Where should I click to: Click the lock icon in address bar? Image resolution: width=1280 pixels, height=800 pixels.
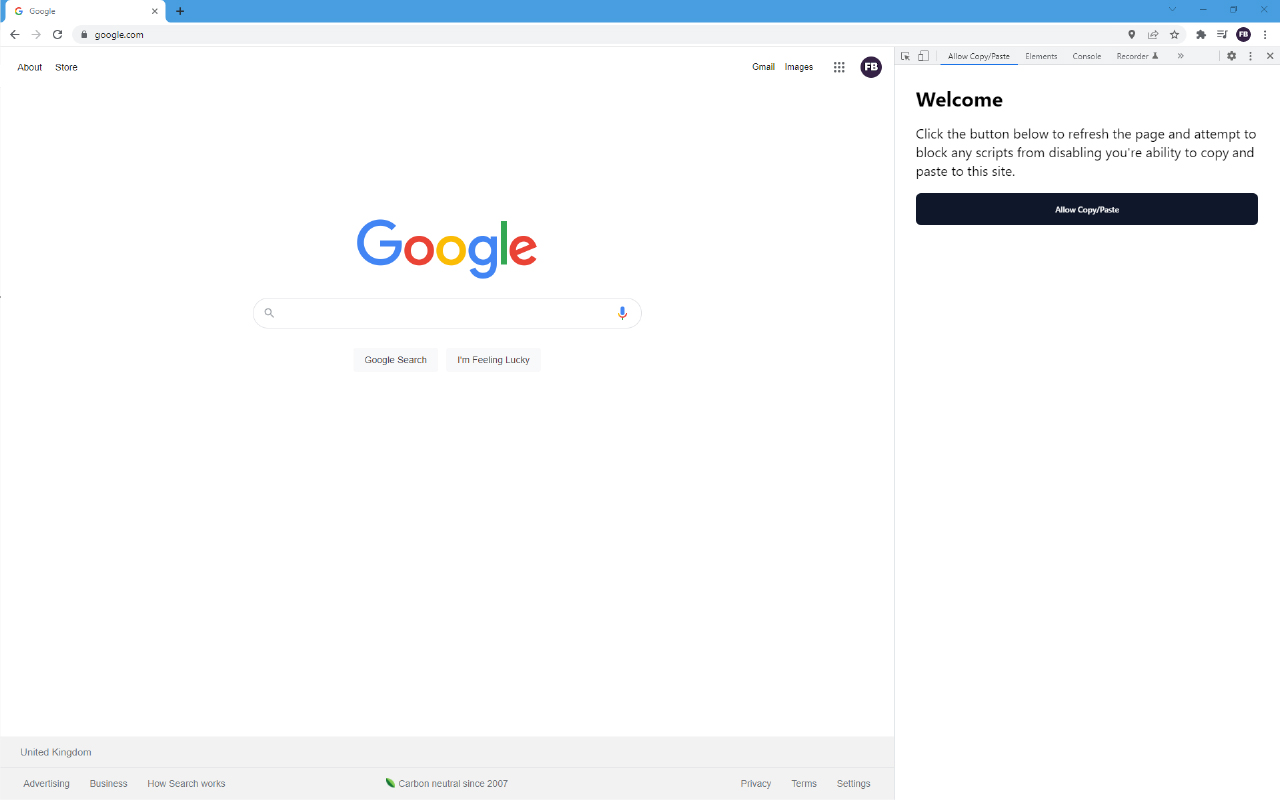pyautogui.click(x=85, y=34)
